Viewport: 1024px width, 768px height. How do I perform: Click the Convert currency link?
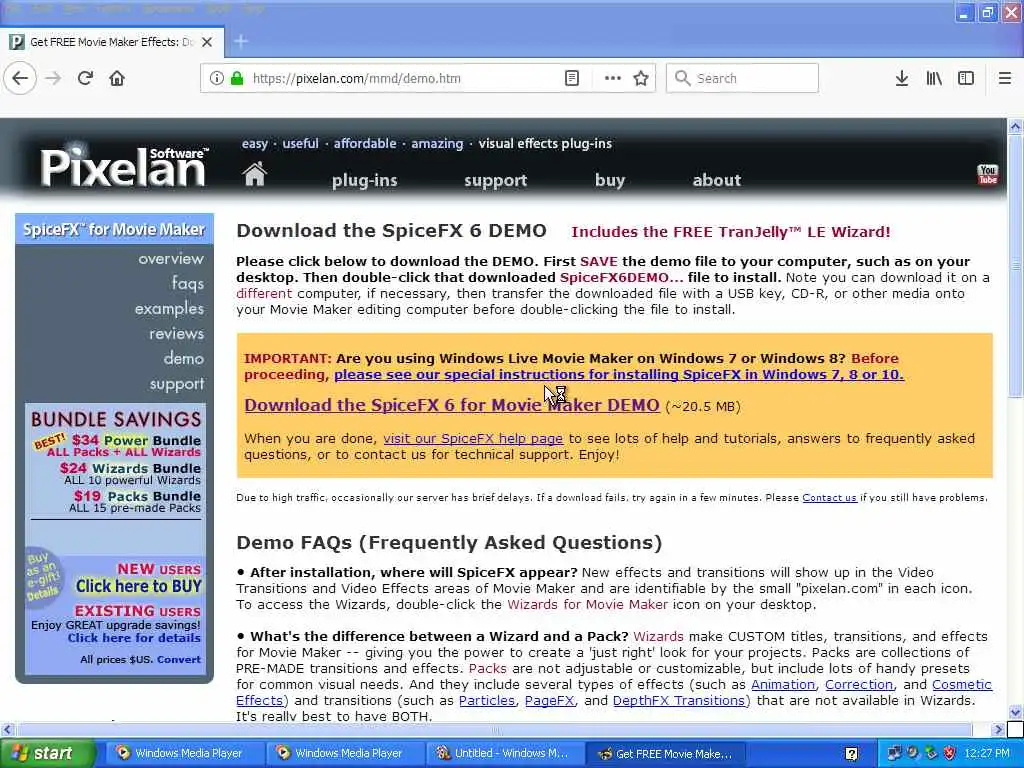(179, 660)
